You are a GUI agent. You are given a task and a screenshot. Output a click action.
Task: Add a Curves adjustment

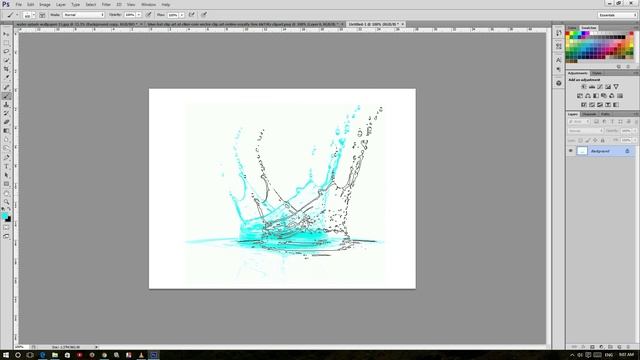tap(600, 87)
